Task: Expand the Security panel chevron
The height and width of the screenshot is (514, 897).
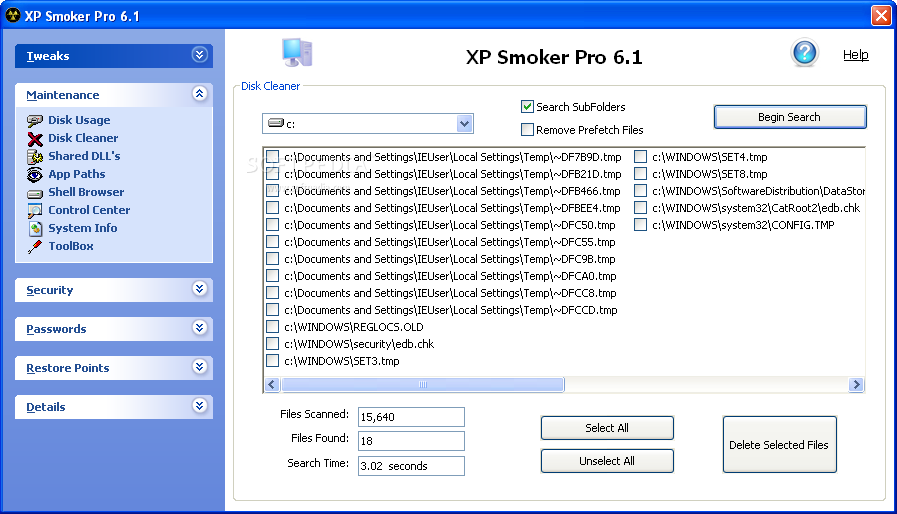Action: 199,288
